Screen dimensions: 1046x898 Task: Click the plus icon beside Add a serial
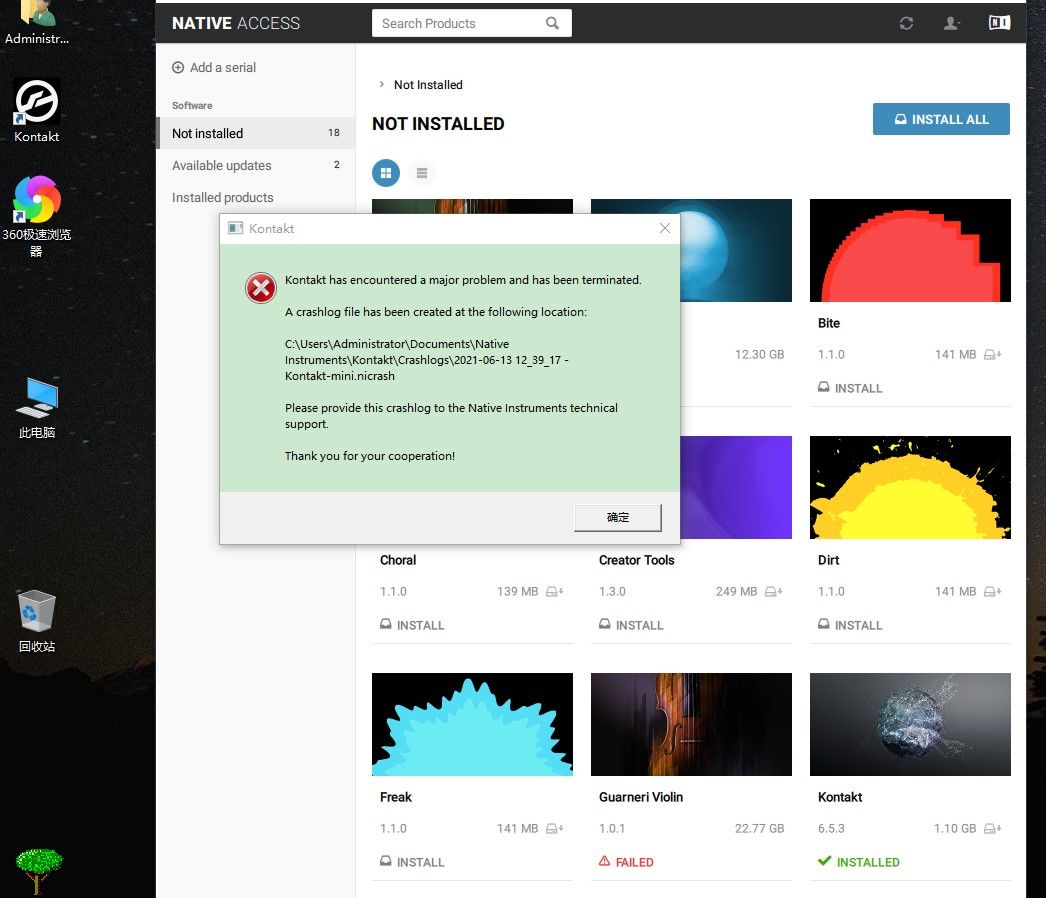(178, 68)
